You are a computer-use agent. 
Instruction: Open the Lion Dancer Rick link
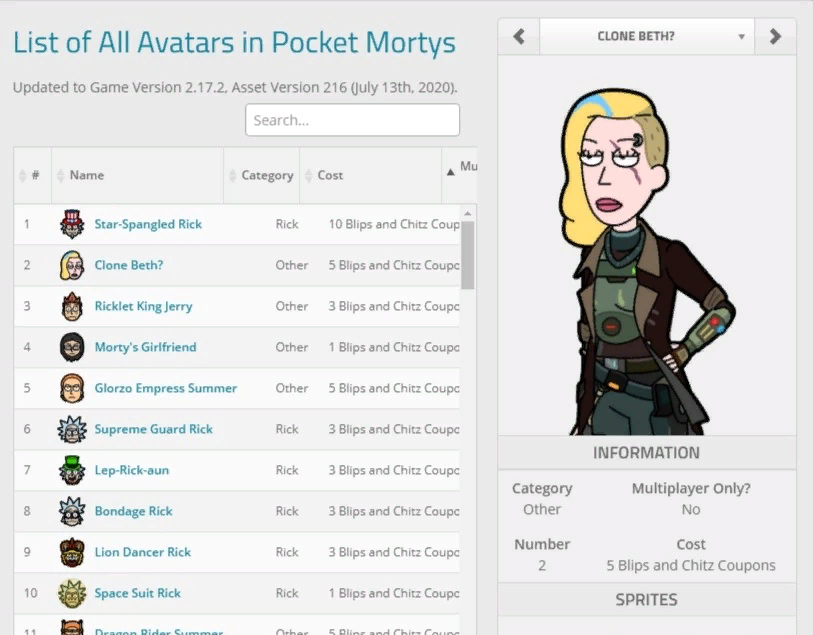(x=143, y=552)
